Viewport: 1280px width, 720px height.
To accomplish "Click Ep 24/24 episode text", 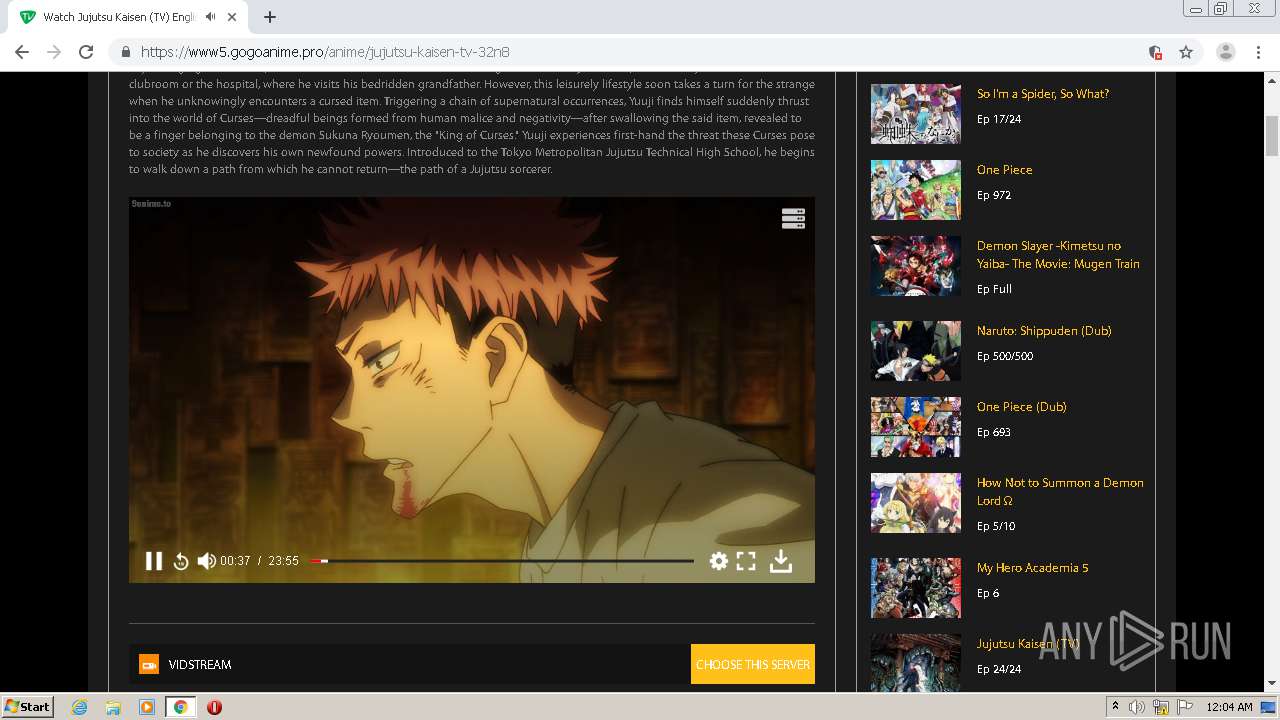I will pyautogui.click(x=999, y=669).
